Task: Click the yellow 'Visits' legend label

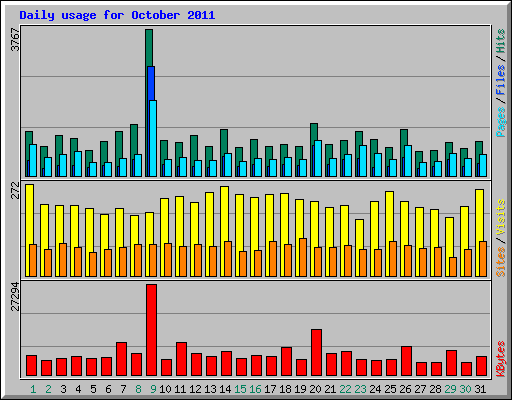Action: 501,217
